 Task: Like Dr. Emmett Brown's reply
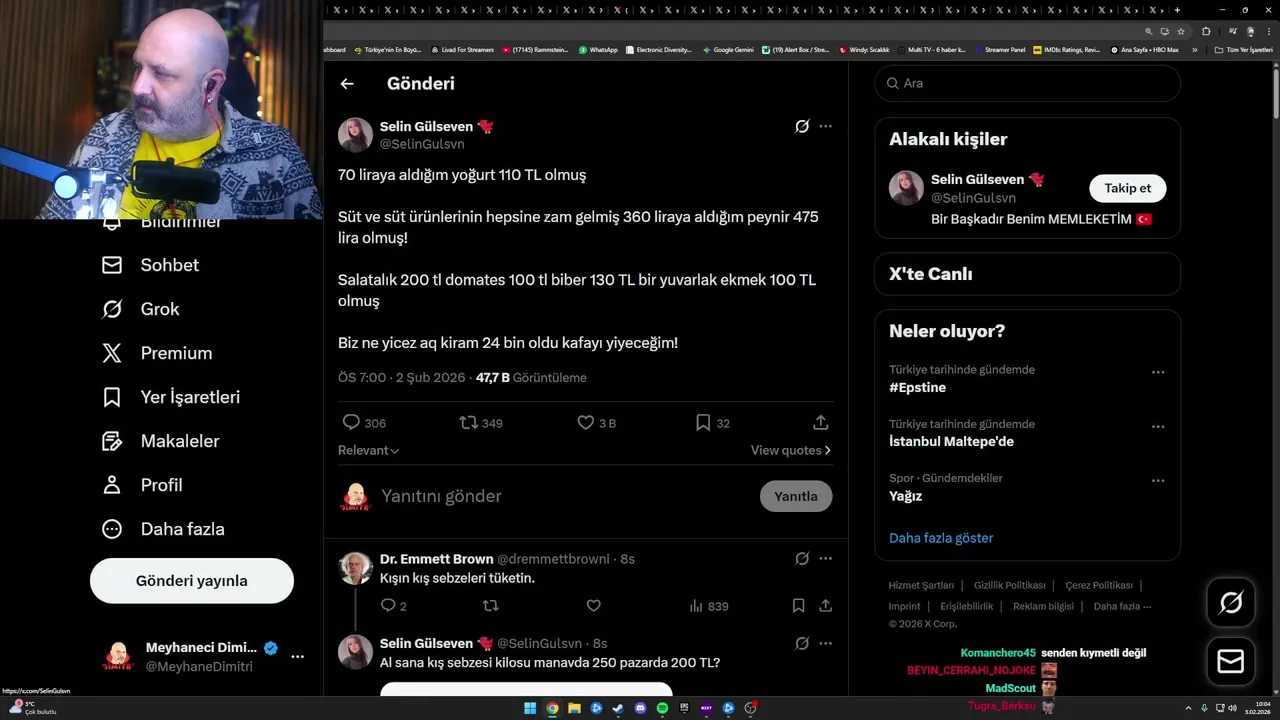(x=593, y=606)
